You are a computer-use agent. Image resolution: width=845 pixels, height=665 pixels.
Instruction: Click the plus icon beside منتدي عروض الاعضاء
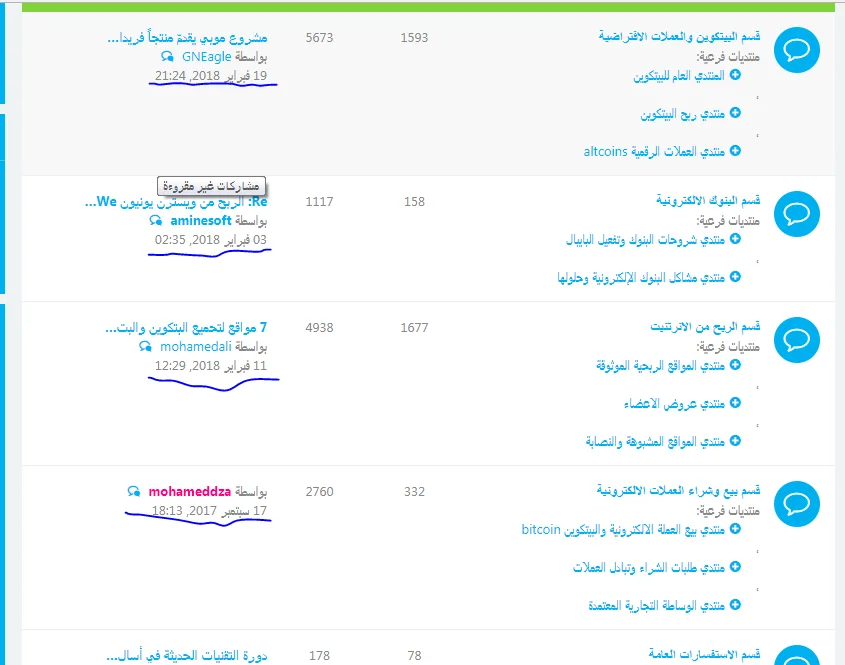[736, 403]
